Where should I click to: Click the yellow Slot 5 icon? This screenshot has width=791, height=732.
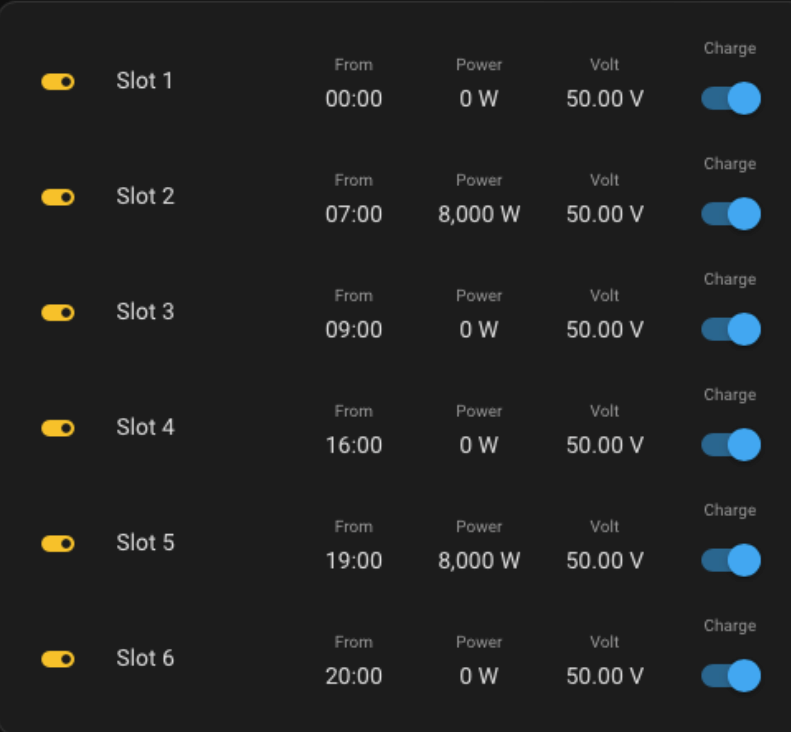[58, 543]
